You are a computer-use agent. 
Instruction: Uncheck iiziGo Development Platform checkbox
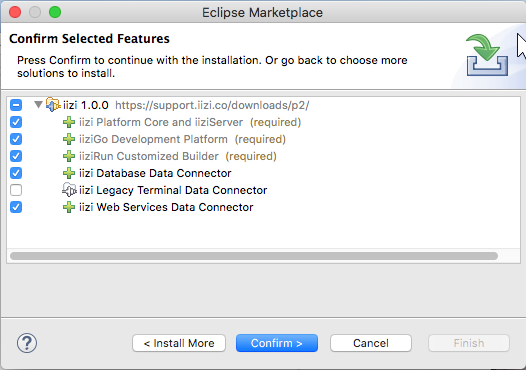coord(16,139)
